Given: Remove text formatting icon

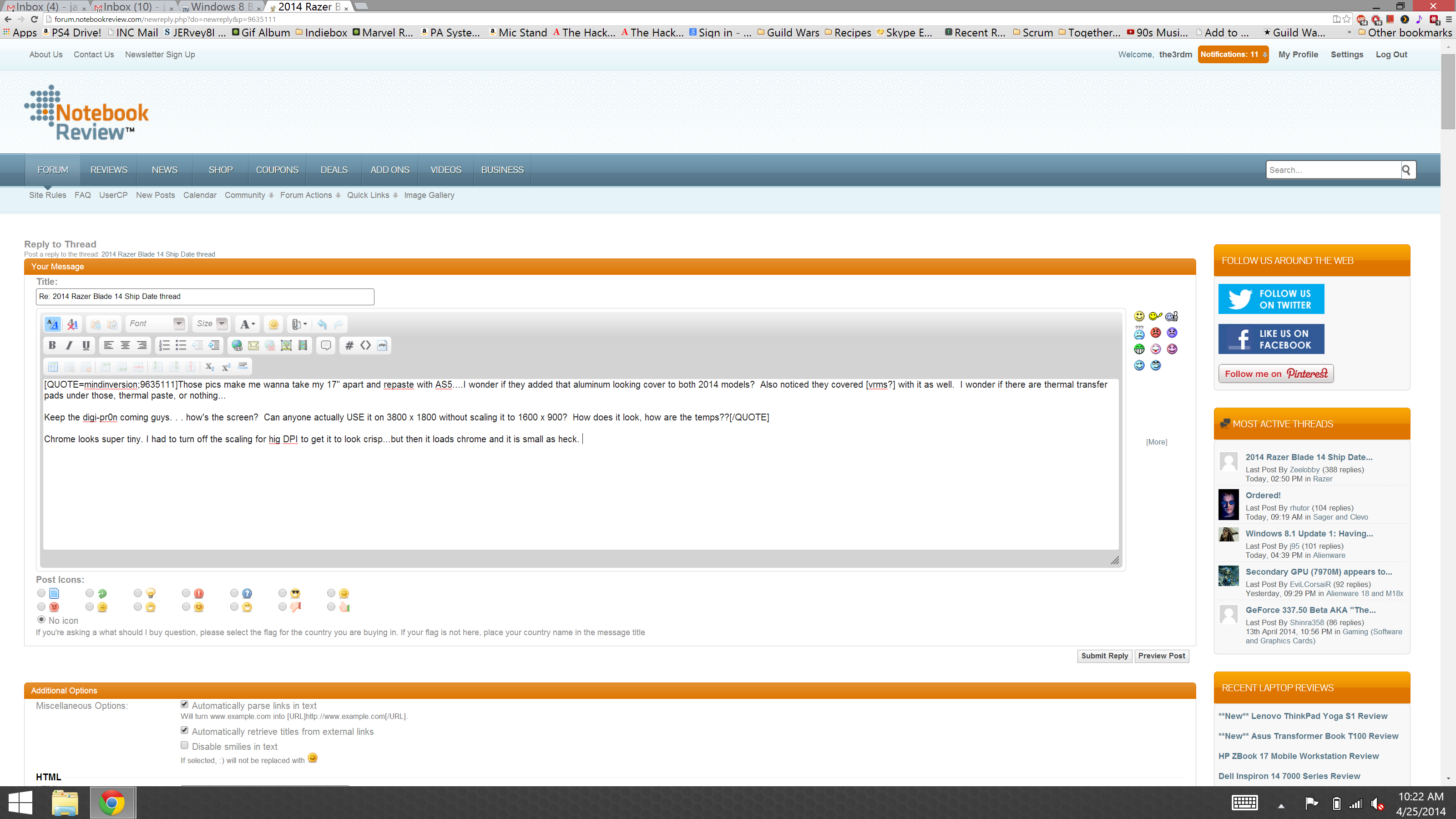Looking at the screenshot, I should 72,324.
